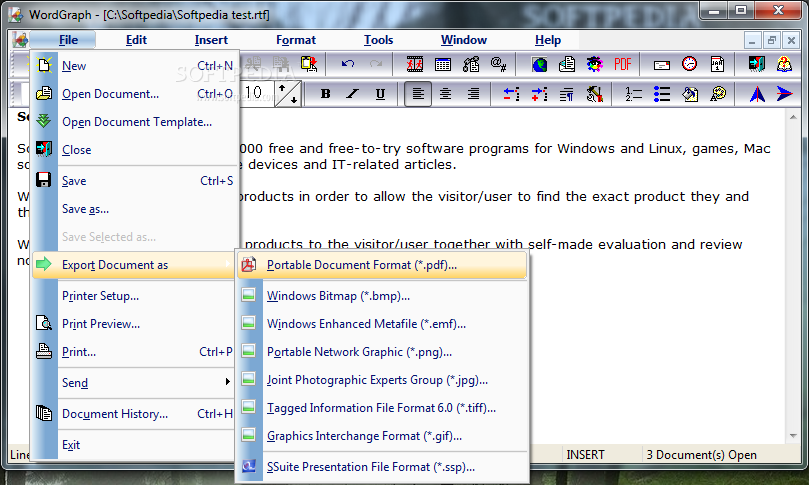Open the Edit menu
The image size is (809, 485).
point(136,40)
